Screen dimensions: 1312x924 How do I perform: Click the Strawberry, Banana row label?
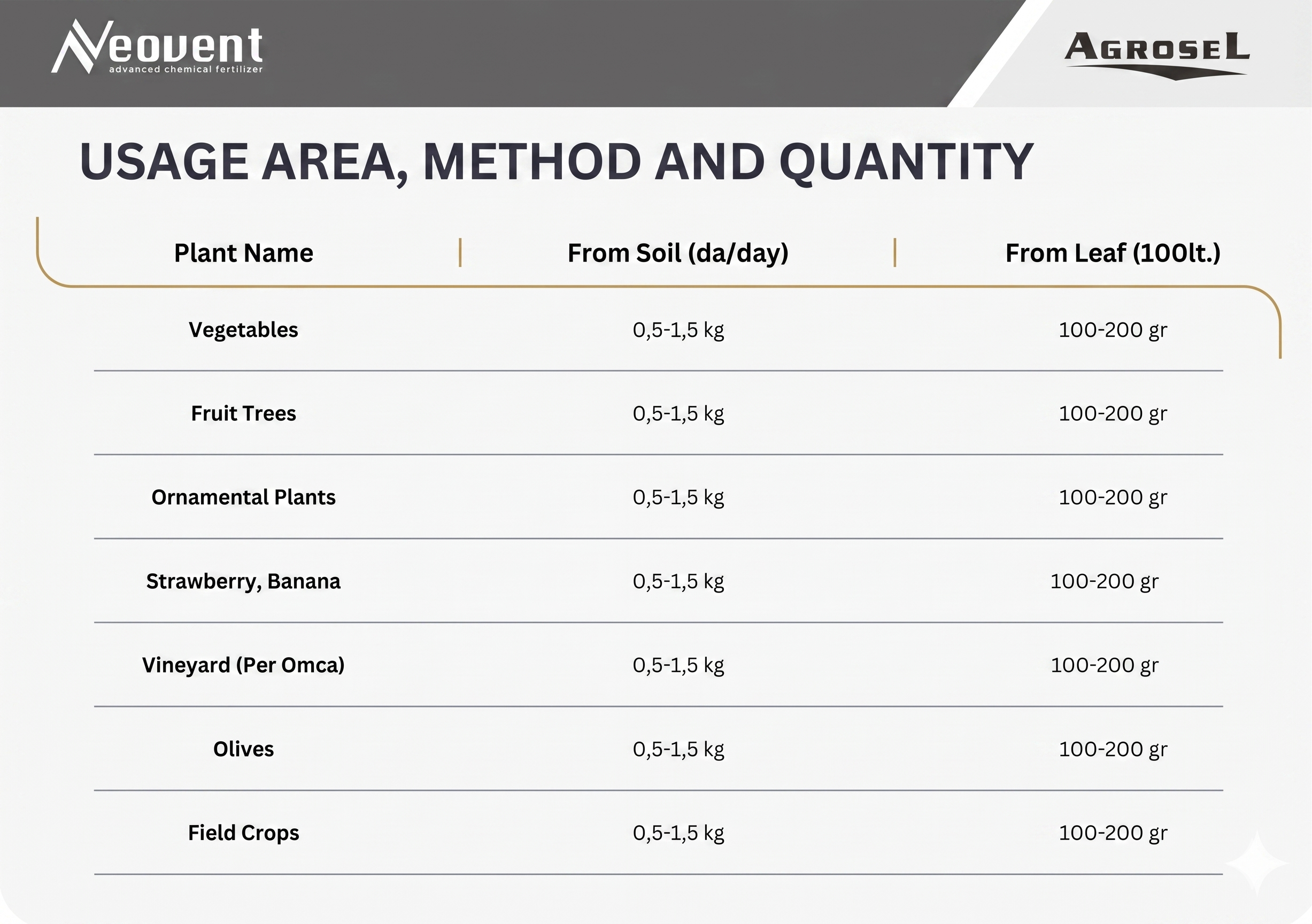(243, 581)
